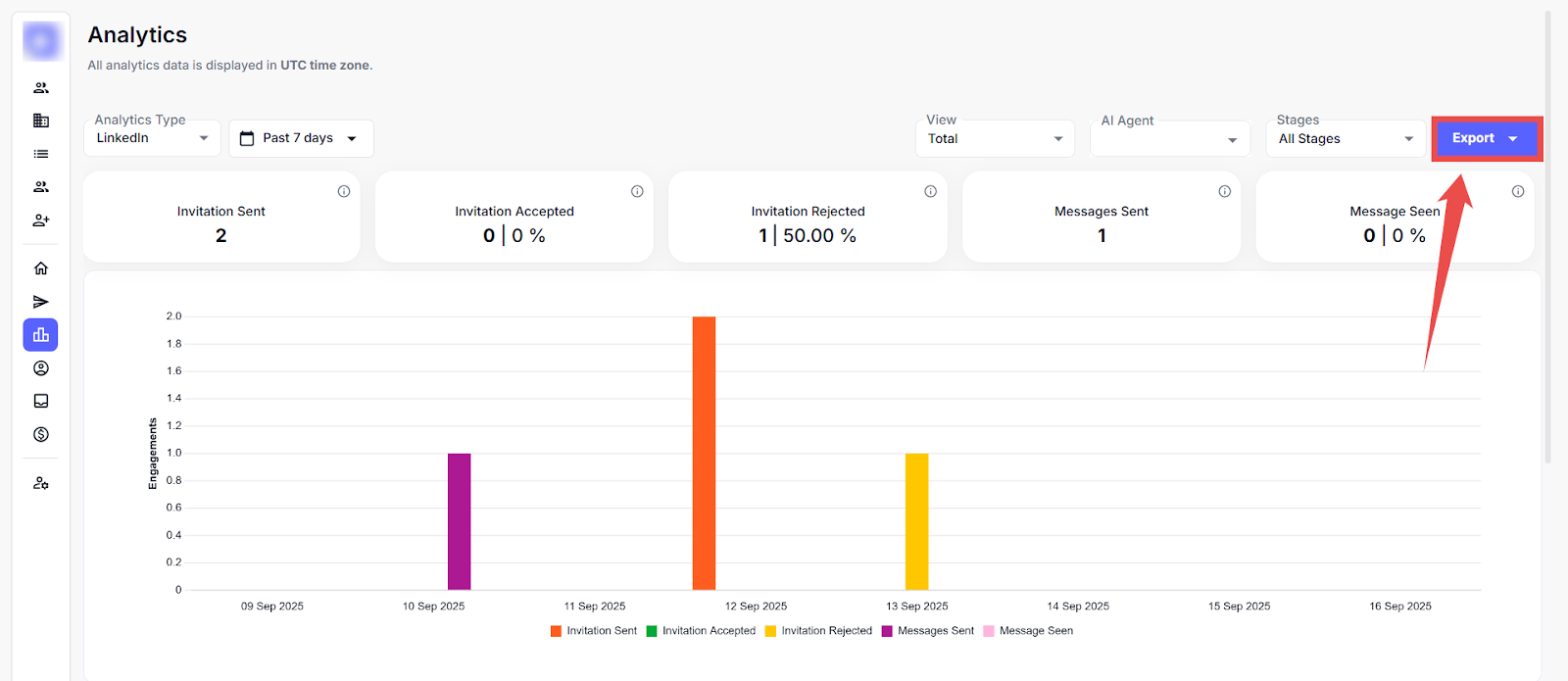Image resolution: width=1568 pixels, height=681 pixels.
Task: Open the View Total dropdown
Action: (x=995, y=139)
